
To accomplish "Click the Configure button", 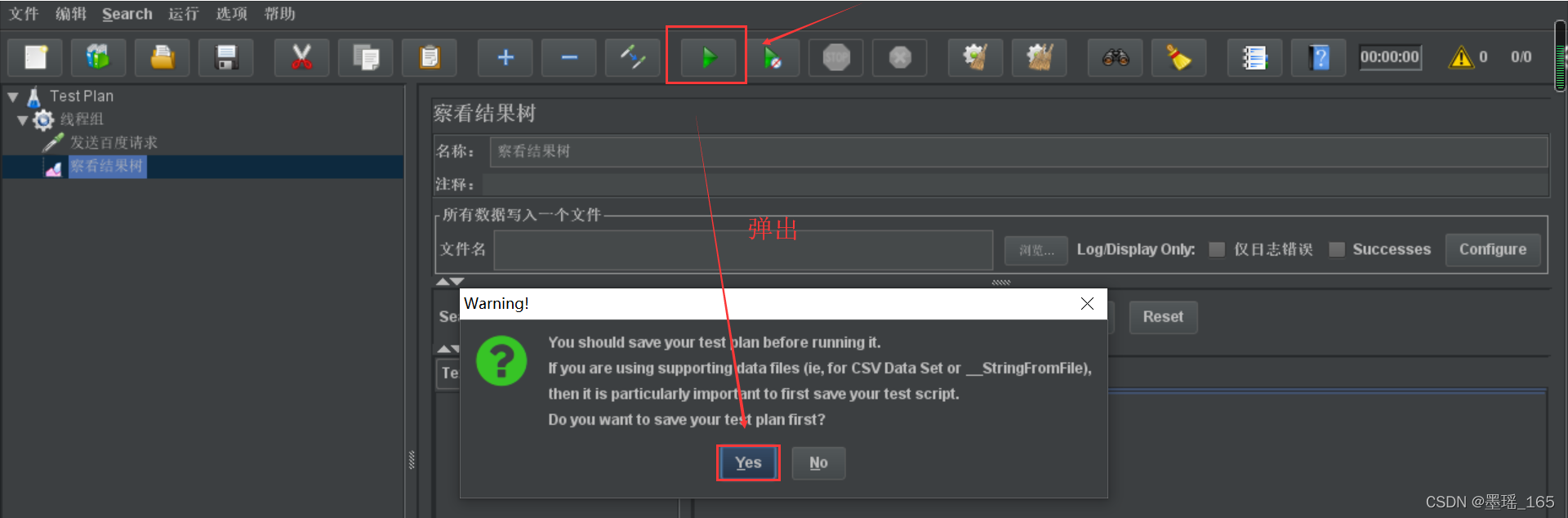I will point(1493,249).
